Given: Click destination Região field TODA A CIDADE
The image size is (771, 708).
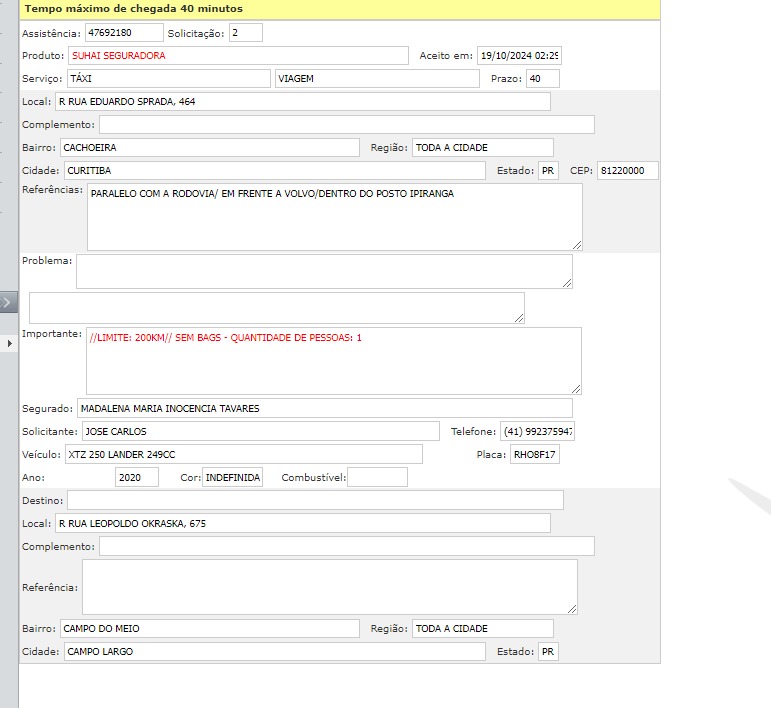Looking at the screenshot, I should click(x=483, y=629).
